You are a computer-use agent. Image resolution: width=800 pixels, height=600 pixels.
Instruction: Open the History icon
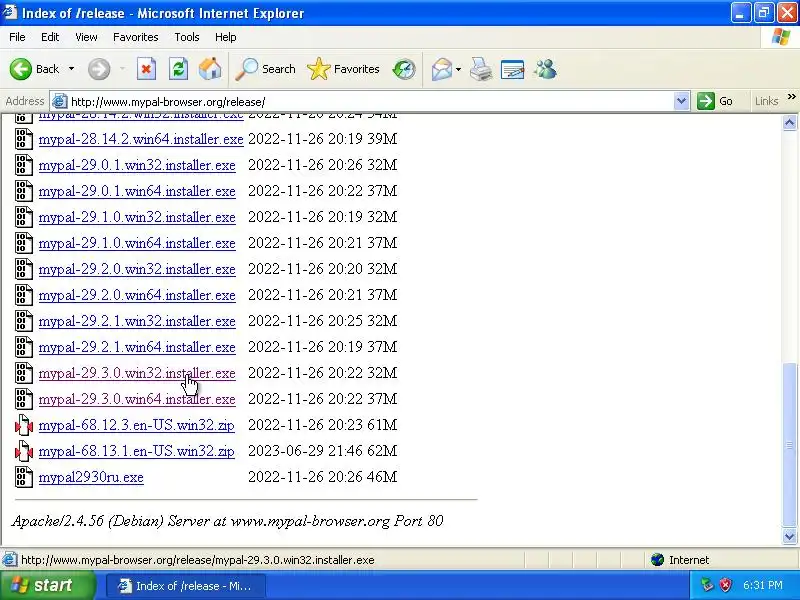[x=404, y=69]
